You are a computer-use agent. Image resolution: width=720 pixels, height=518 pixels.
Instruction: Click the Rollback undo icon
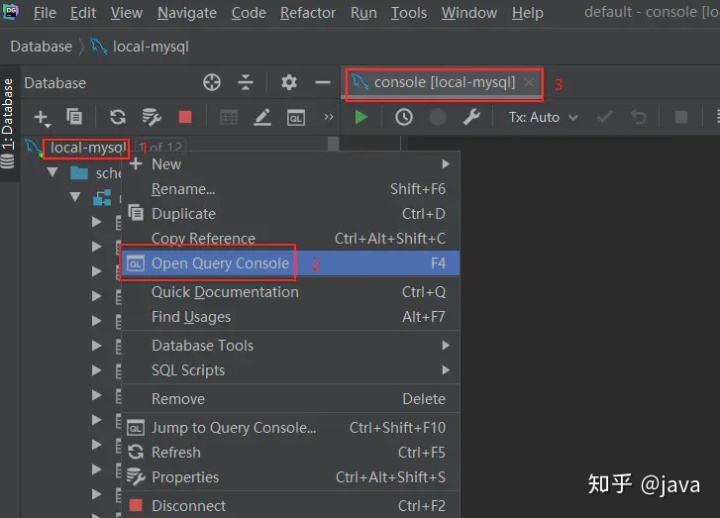(638, 118)
